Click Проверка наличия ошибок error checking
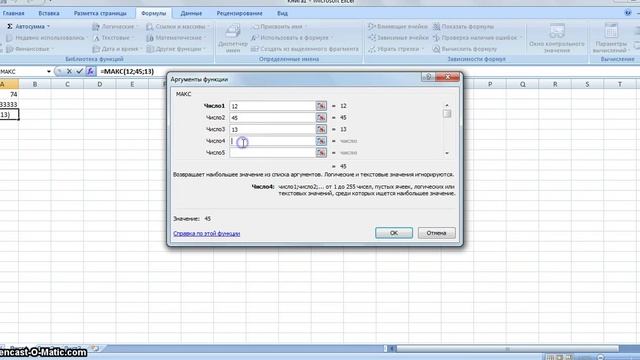The width and height of the screenshot is (640, 360). click(477, 38)
